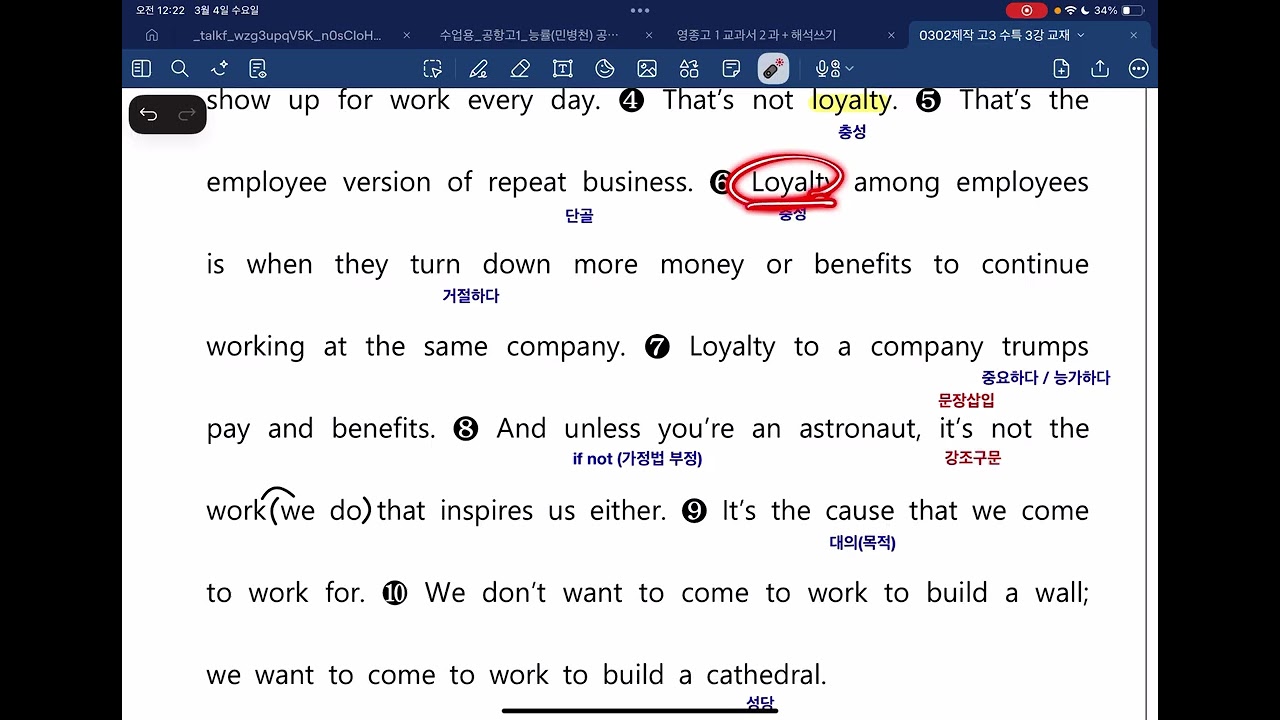This screenshot has height=720, width=1280.
Task: Select the sticker shape tool
Action: [605, 69]
